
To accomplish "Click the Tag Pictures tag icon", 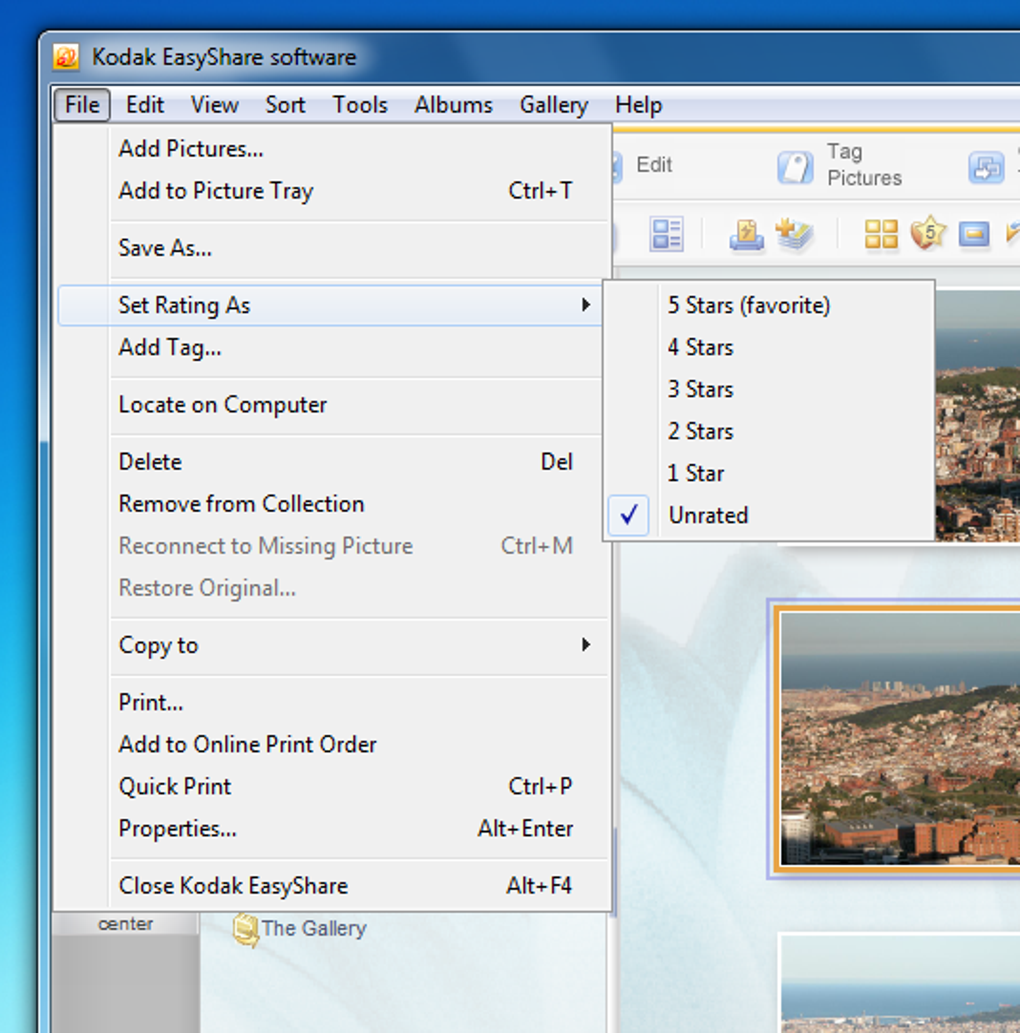I will [795, 167].
